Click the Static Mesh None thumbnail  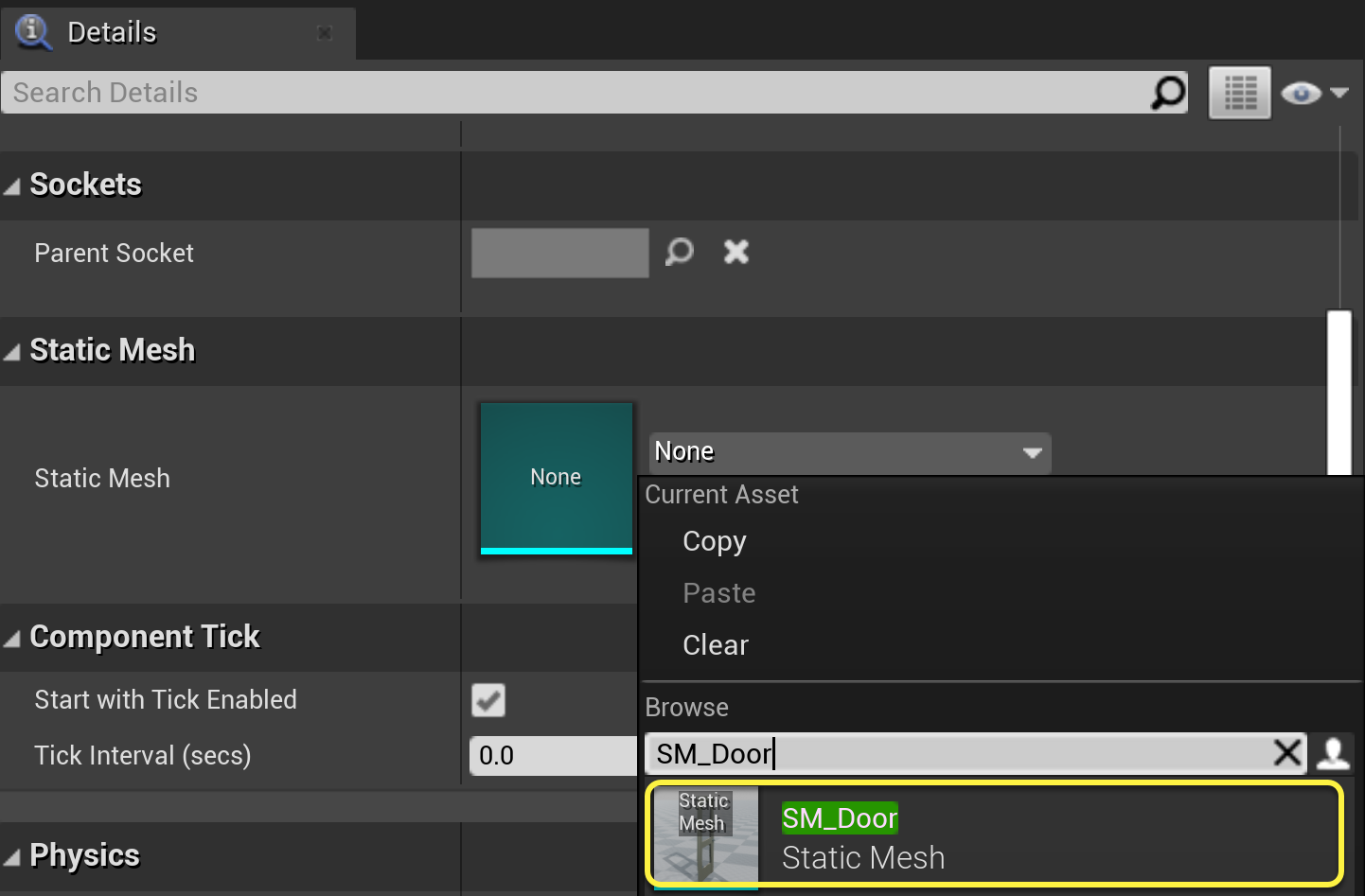(x=556, y=477)
